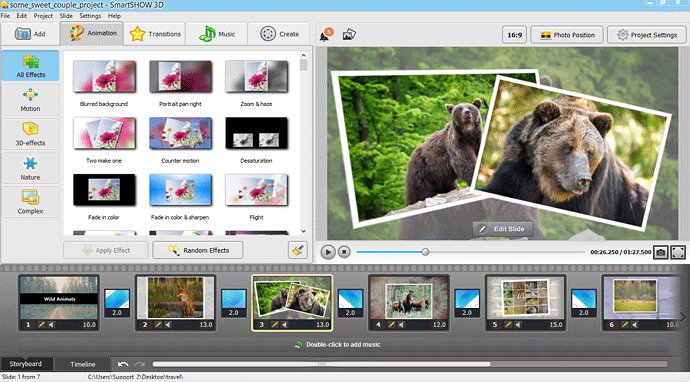Open the Create tab
The image size is (690, 382).
279,34
